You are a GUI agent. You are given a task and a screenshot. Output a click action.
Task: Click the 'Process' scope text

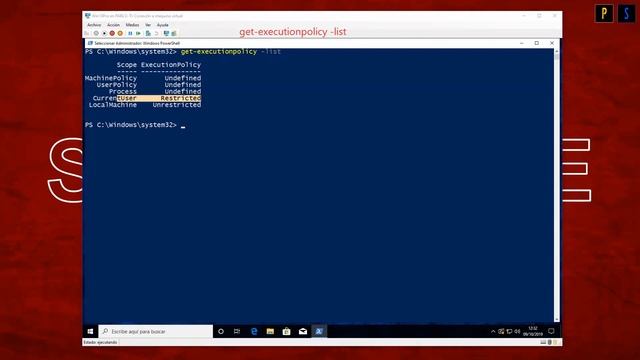pyautogui.click(x=123, y=91)
